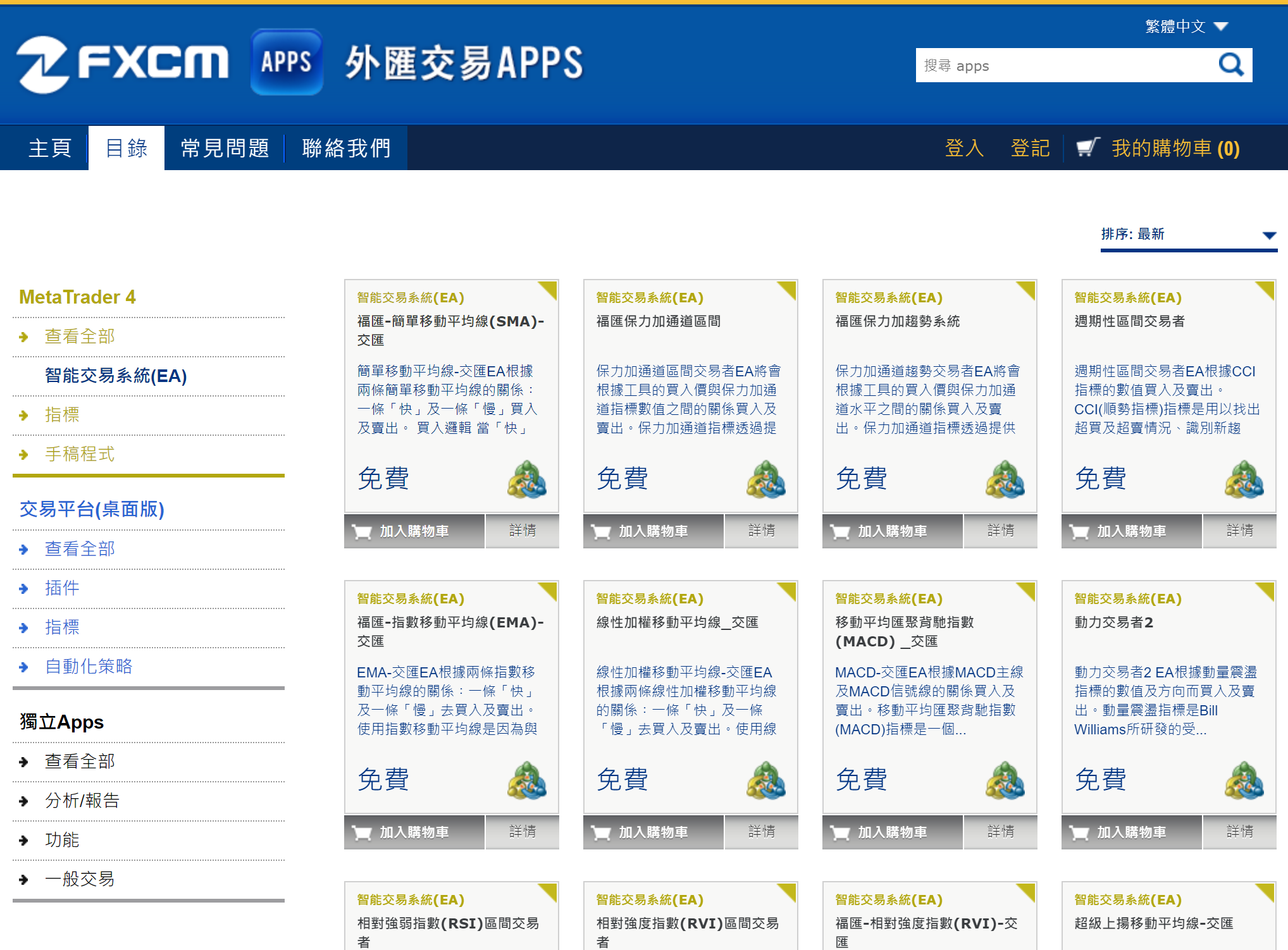Click the shopping cart icon in navigation bar

click(1088, 148)
